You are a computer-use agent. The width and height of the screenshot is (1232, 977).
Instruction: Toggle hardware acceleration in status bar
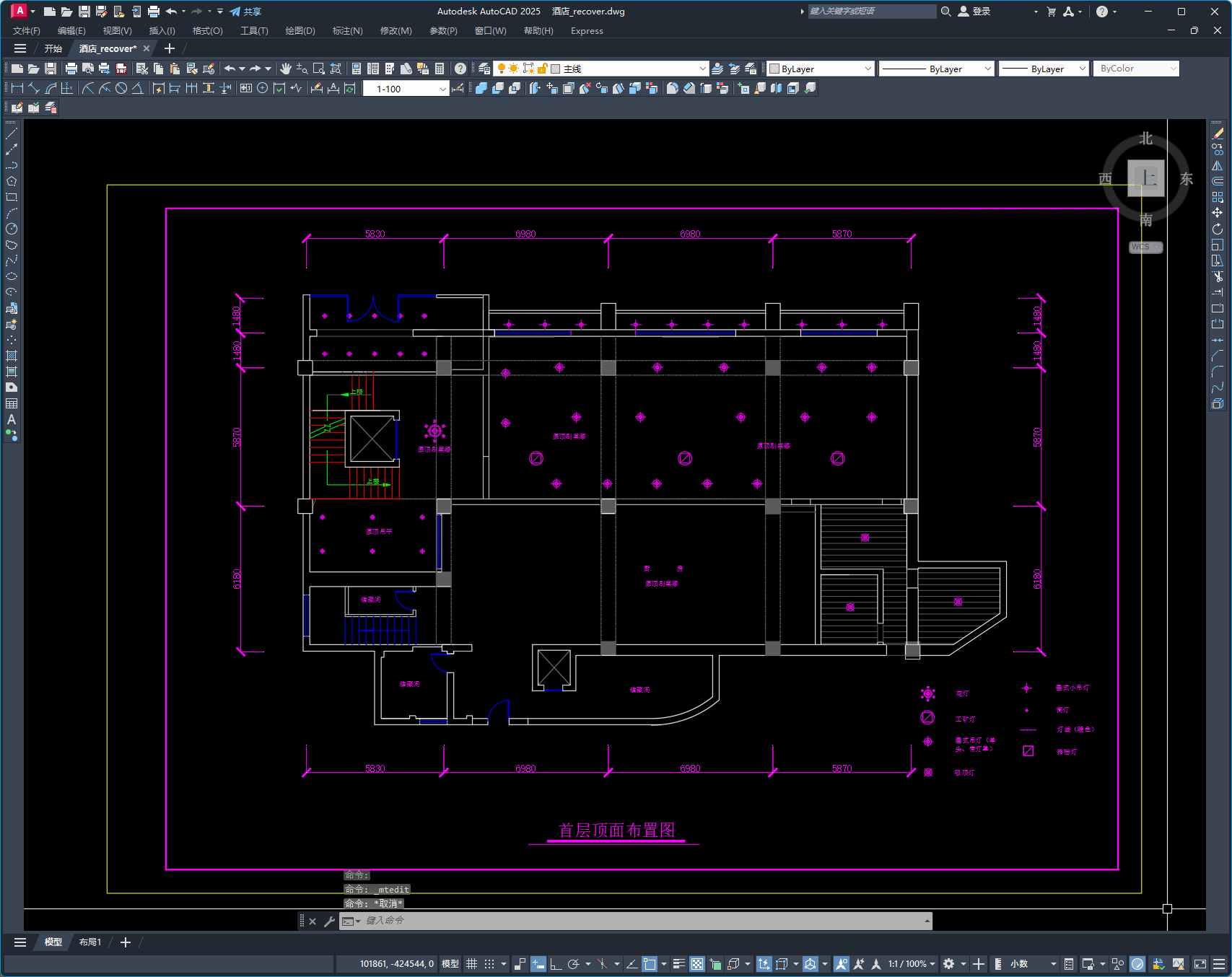pos(1137,964)
